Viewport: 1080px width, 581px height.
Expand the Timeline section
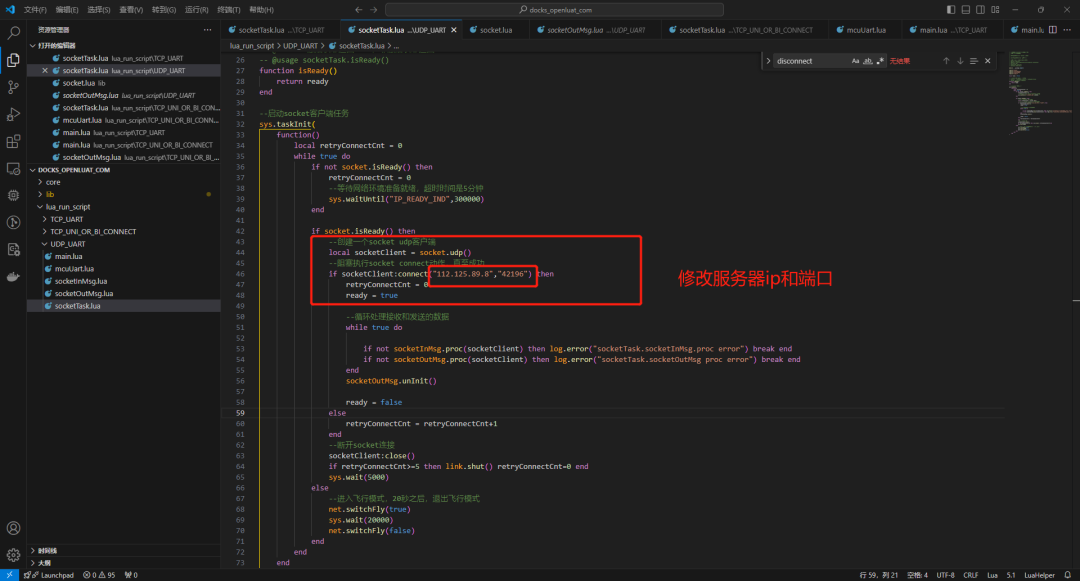tap(48, 550)
